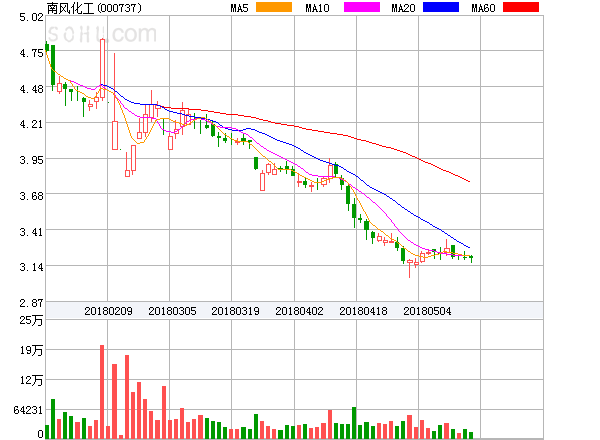The height and width of the screenshot is (440, 600).
Task: Click the MA10 legend label
Action: [x=317, y=8]
